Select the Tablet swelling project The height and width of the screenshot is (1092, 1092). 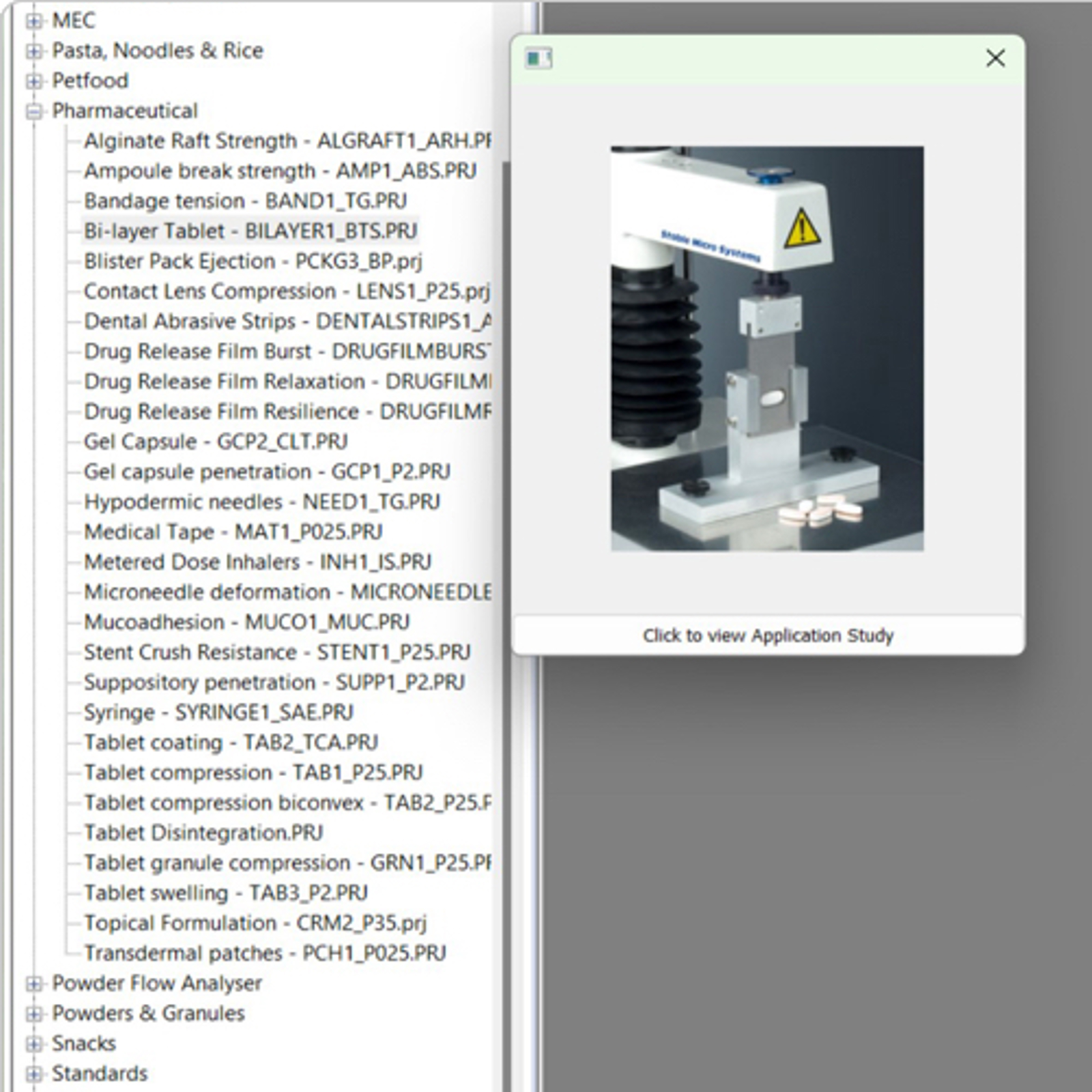click(x=226, y=892)
